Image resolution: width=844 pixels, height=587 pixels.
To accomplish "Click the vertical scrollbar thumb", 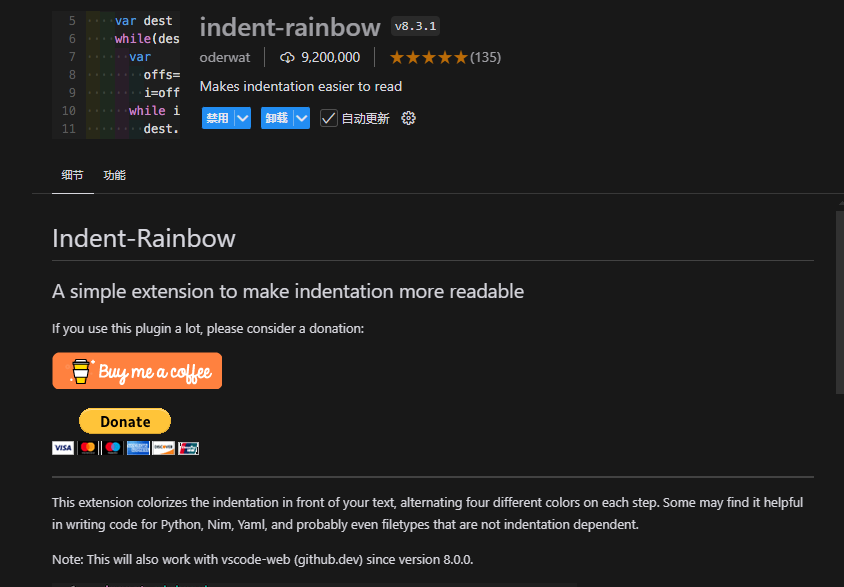I will pos(840,302).
